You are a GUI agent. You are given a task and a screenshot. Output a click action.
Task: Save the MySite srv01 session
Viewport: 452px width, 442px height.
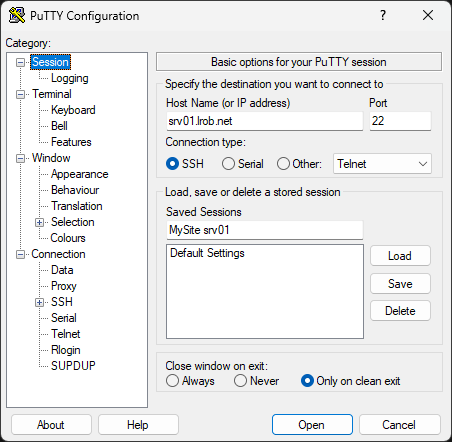(400, 284)
